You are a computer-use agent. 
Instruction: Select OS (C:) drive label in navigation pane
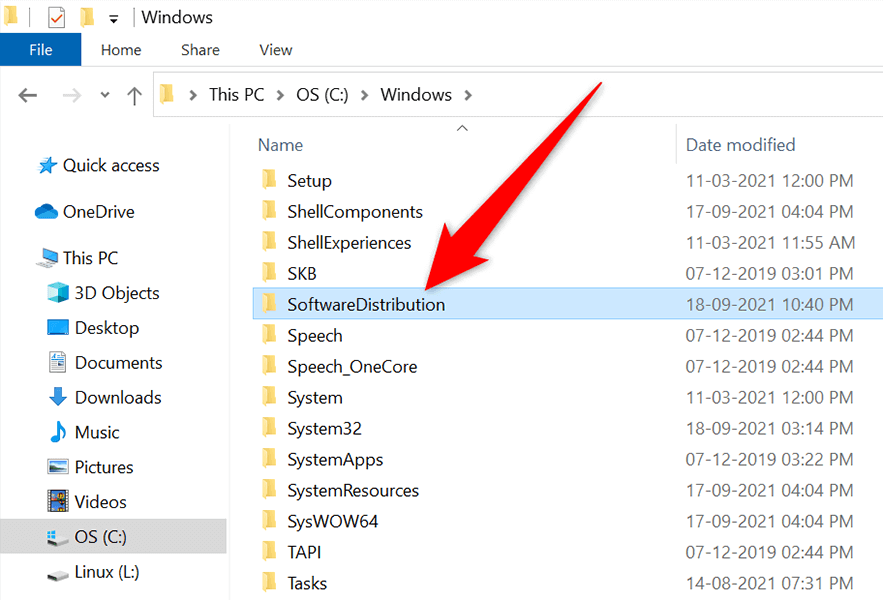pyautogui.click(x=100, y=537)
